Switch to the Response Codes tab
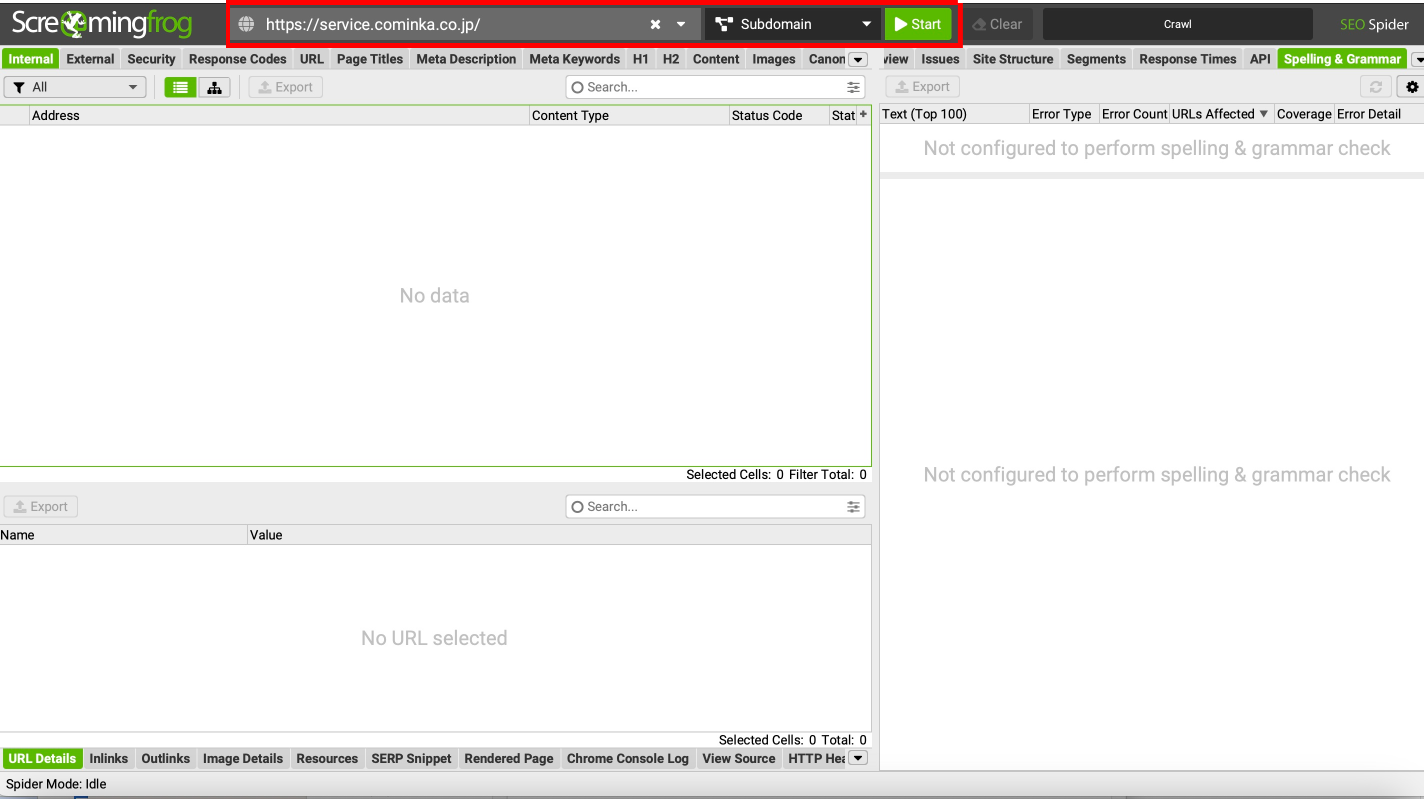 237,59
